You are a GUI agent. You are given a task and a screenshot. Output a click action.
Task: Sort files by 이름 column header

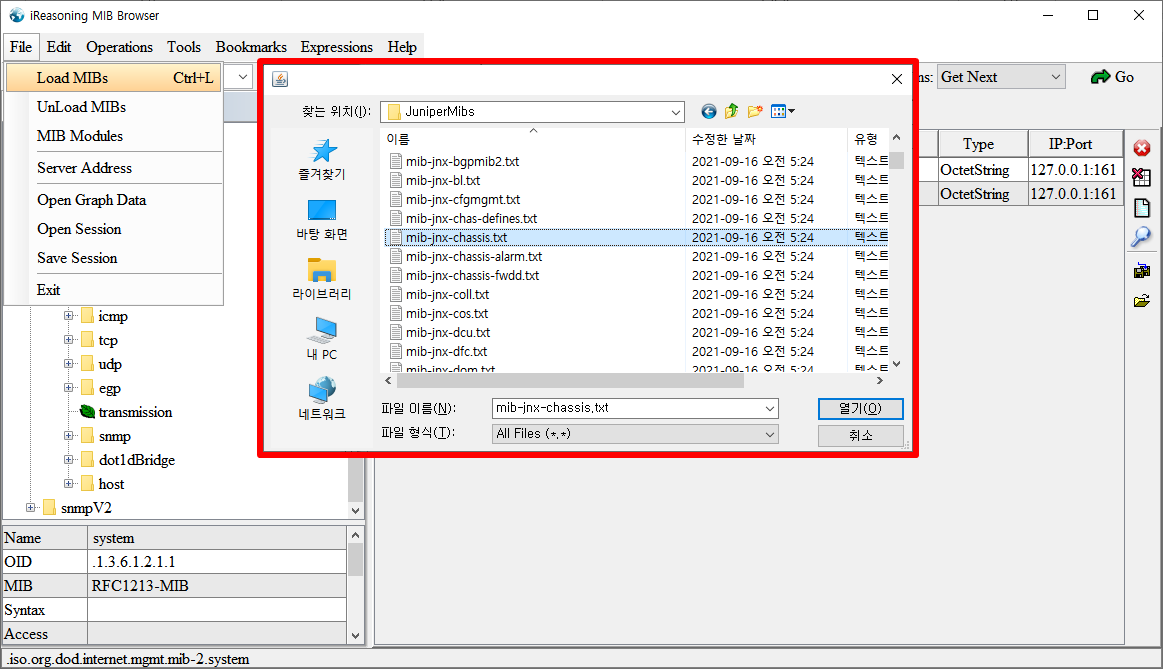coord(533,139)
